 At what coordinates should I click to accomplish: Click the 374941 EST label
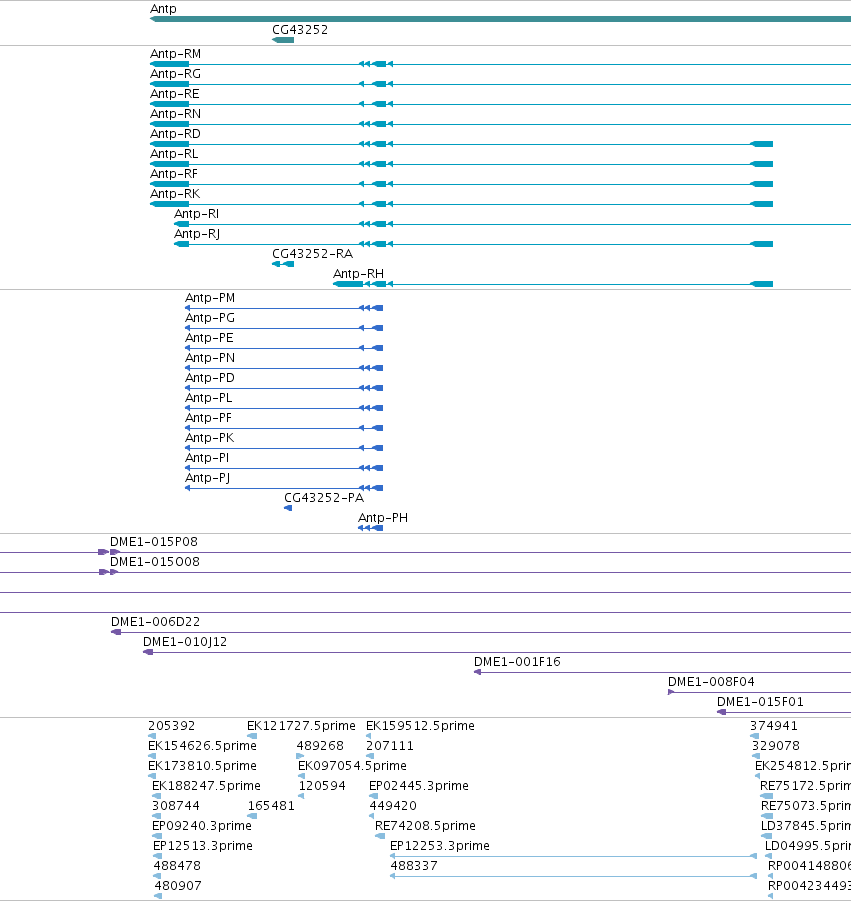click(x=774, y=726)
